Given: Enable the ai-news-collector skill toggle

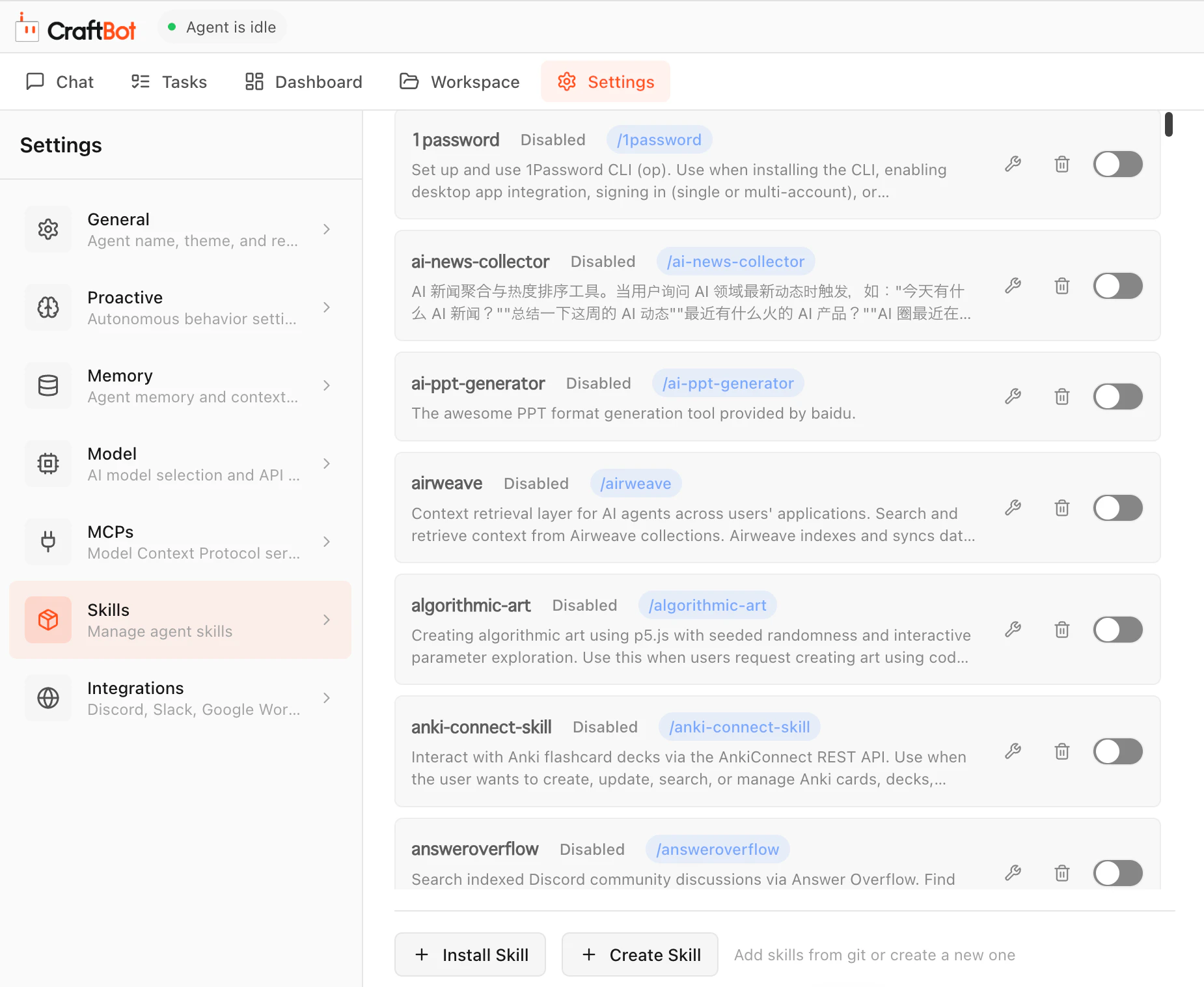Looking at the screenshot, I should tap(1118, 286).
